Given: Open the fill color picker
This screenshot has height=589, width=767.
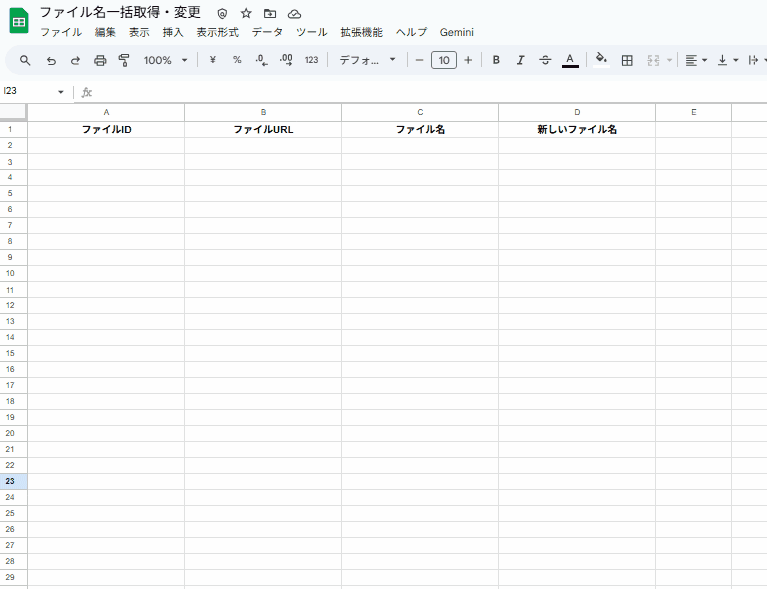Looking at the screenshot, I should click(x=601, y=60).
